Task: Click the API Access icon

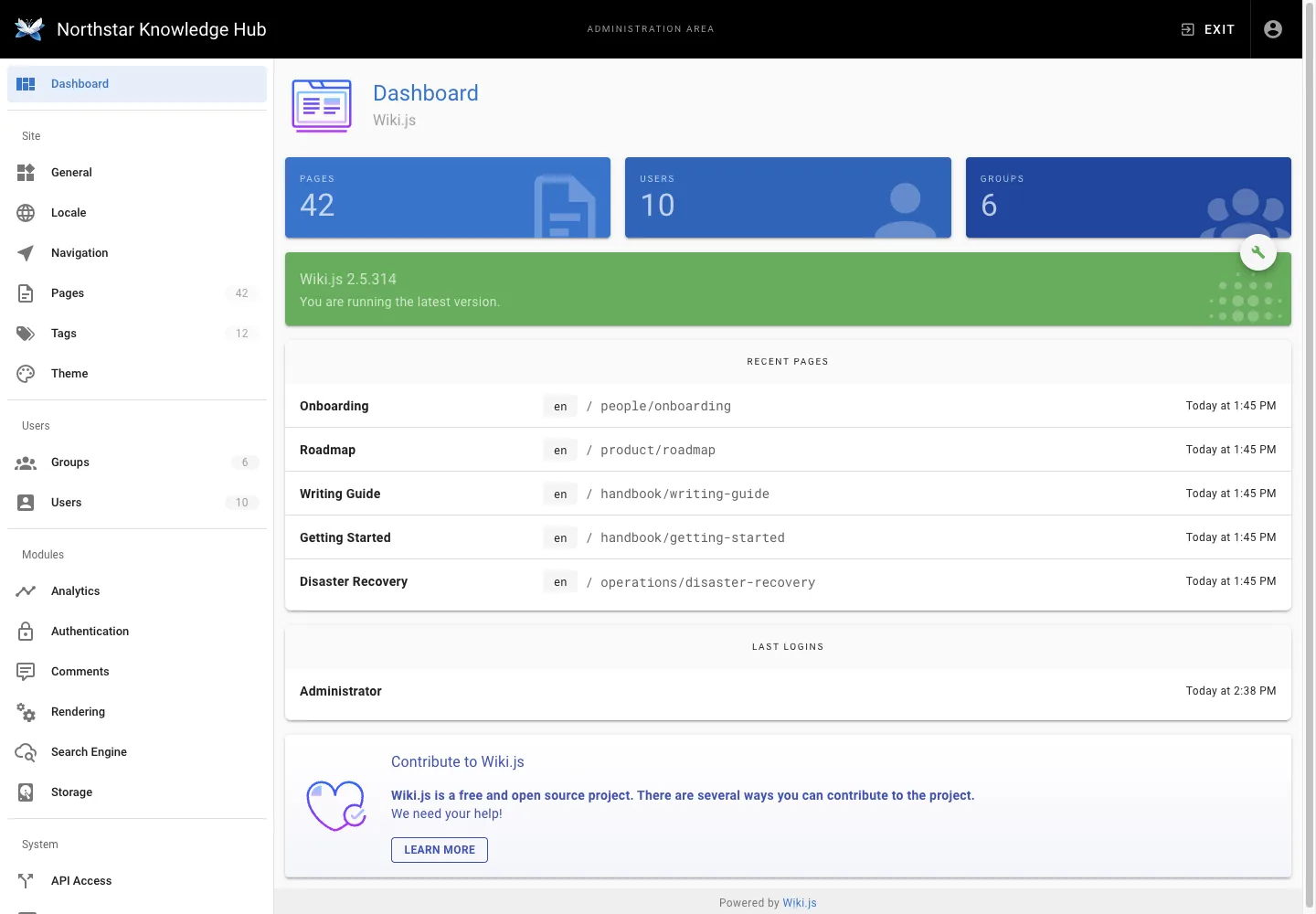Action: 26,881
